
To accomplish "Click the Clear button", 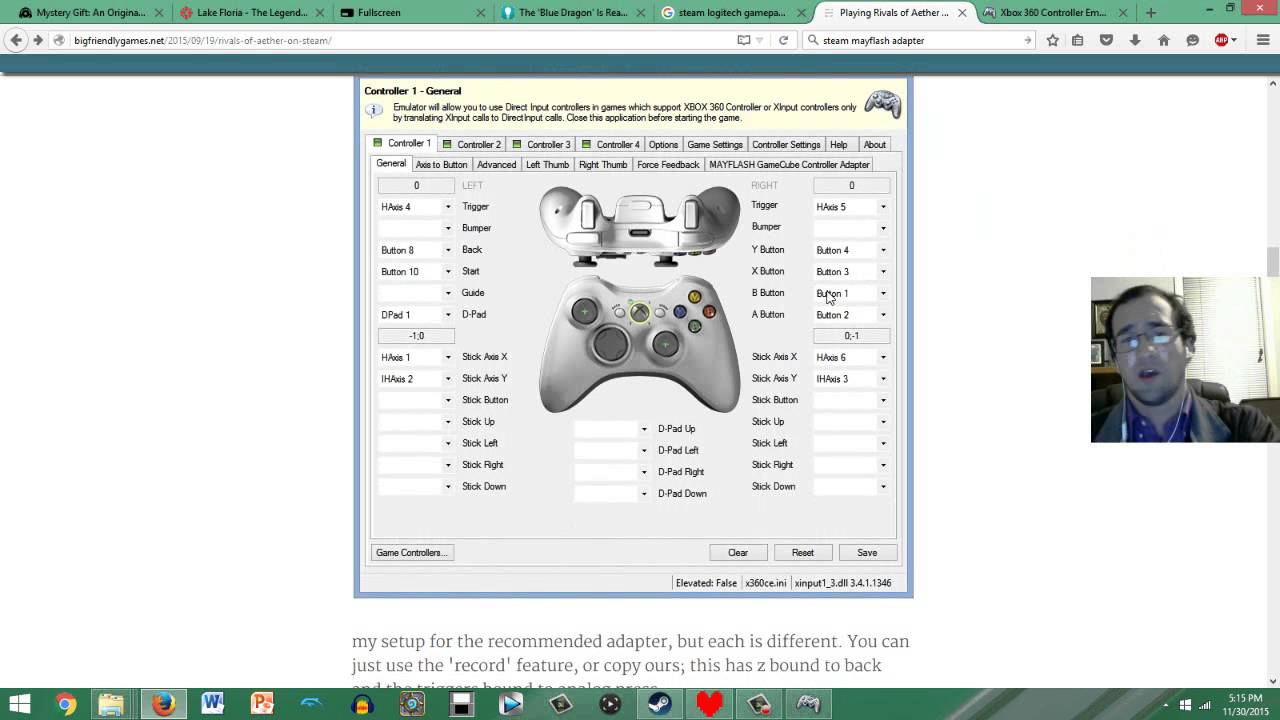I will click(x=738, y=552).
